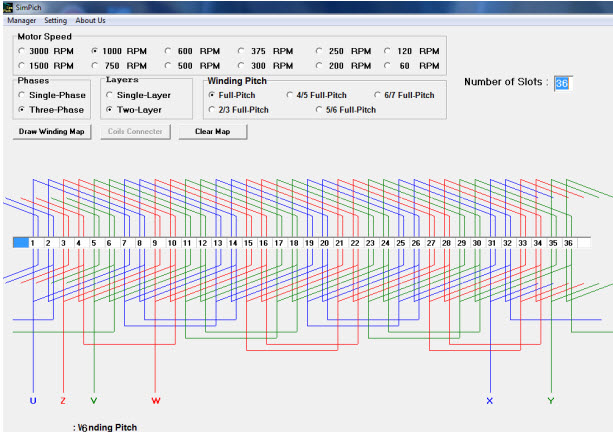Image resolution: width=613 pixels, height=432 pixels.
Task: Click slot number 1 in the map
Action: click(x=33, y=243)
